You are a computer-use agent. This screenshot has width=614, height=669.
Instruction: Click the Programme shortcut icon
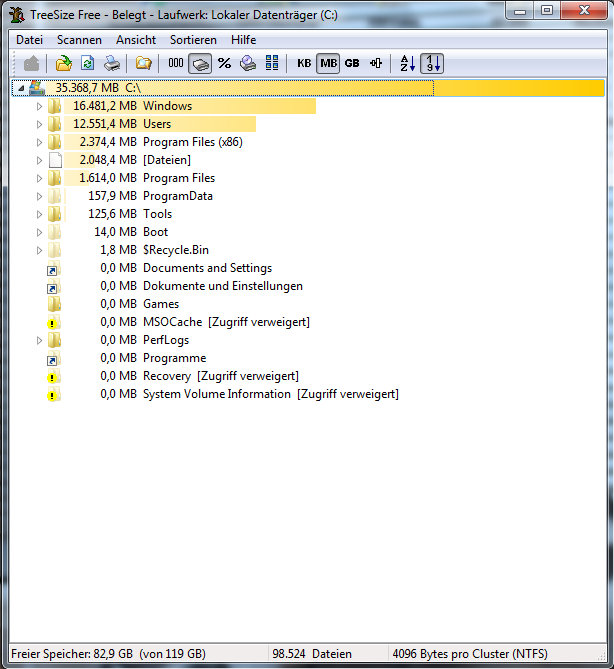pyautogui.click(x=53, y=358)
